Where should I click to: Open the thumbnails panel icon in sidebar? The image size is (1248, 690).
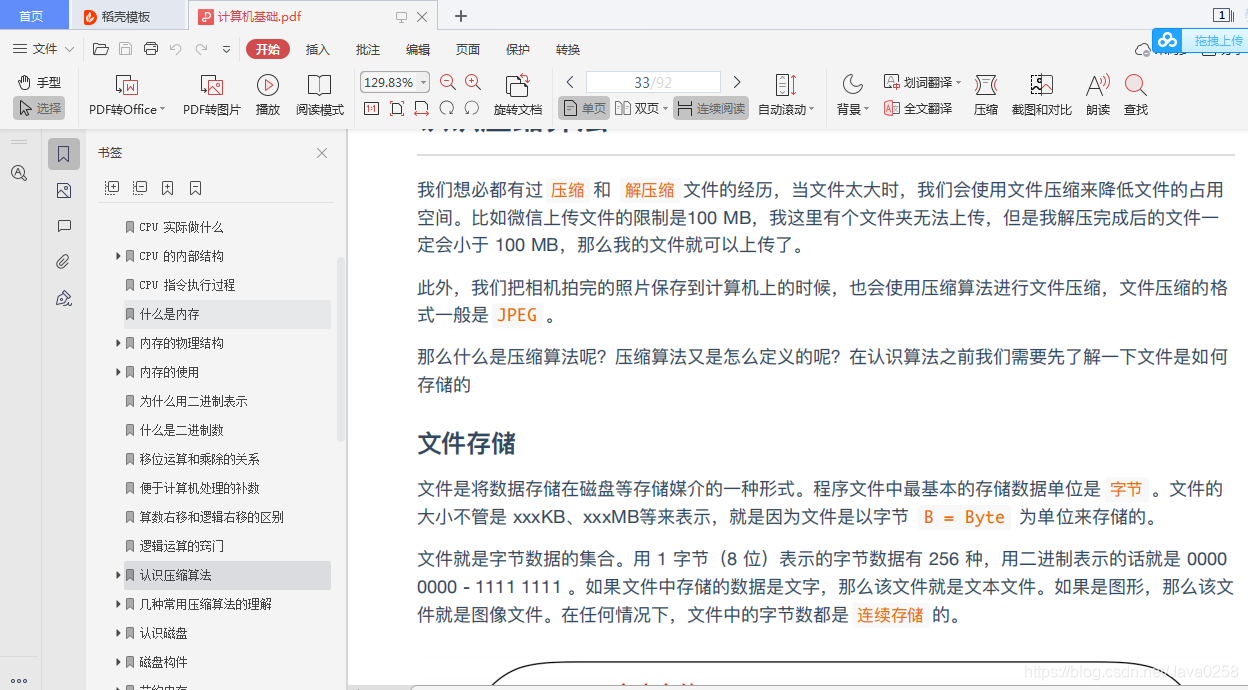point(64,190)
